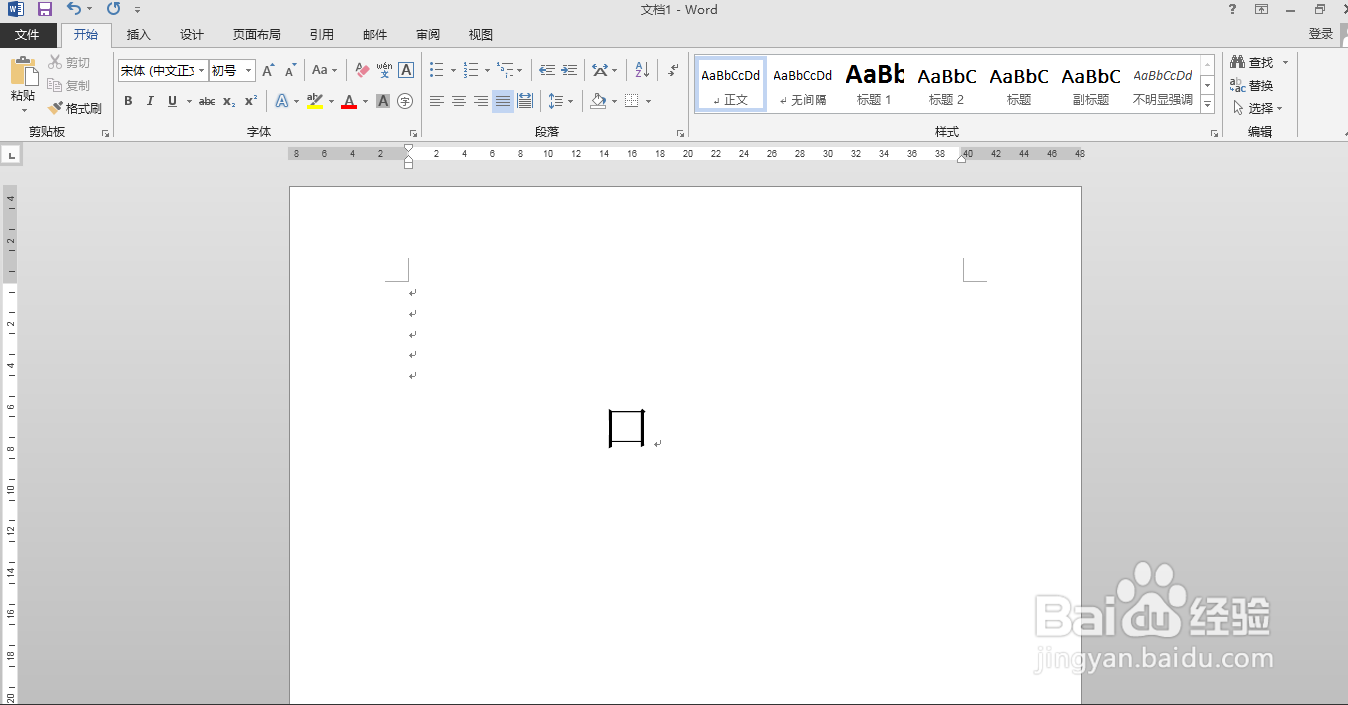
Task: Toggle character shading (gray A) button
Action: tap(383, 101)
